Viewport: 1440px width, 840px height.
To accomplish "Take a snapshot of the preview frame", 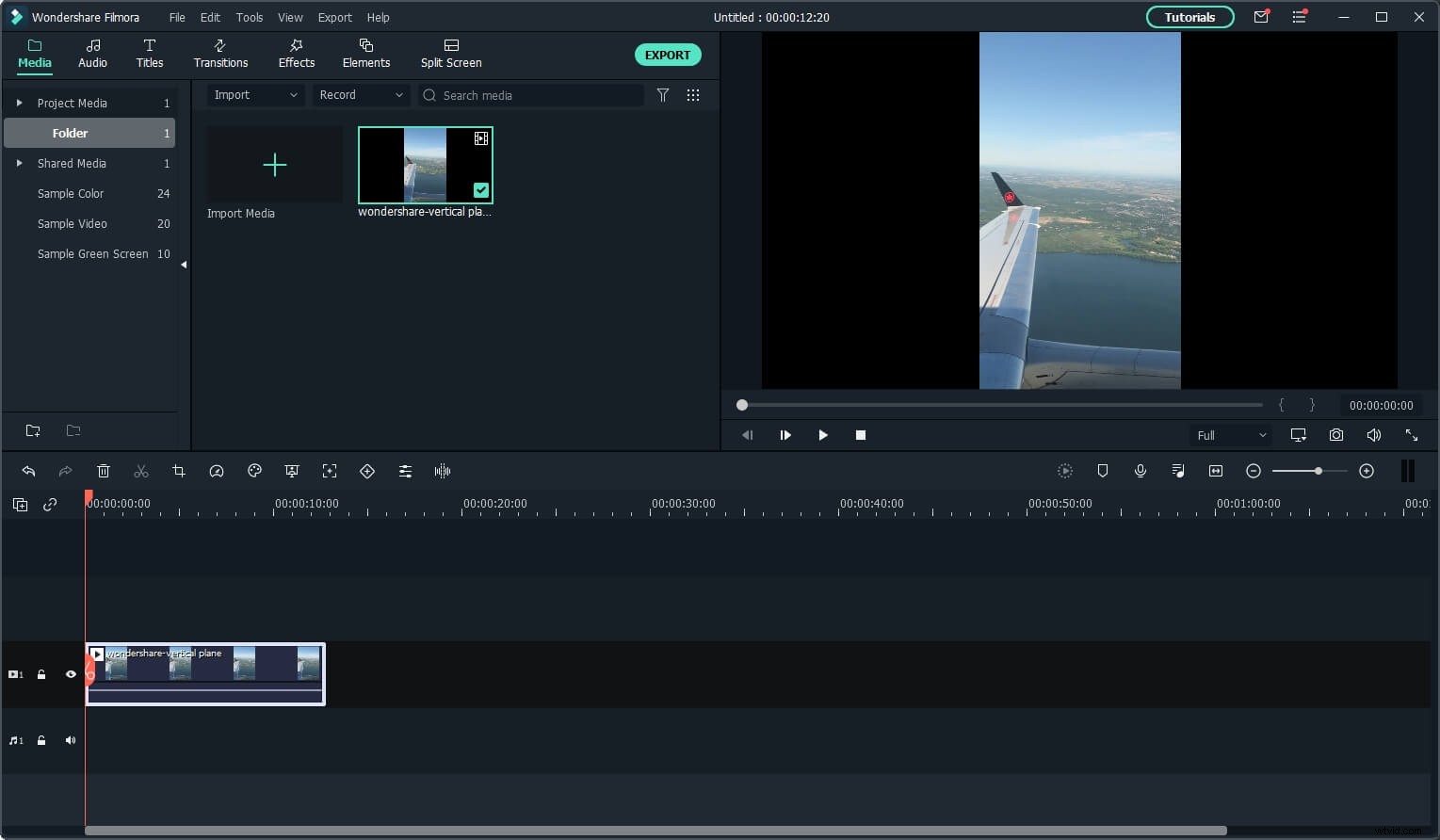I will [x=1336, y=435].
